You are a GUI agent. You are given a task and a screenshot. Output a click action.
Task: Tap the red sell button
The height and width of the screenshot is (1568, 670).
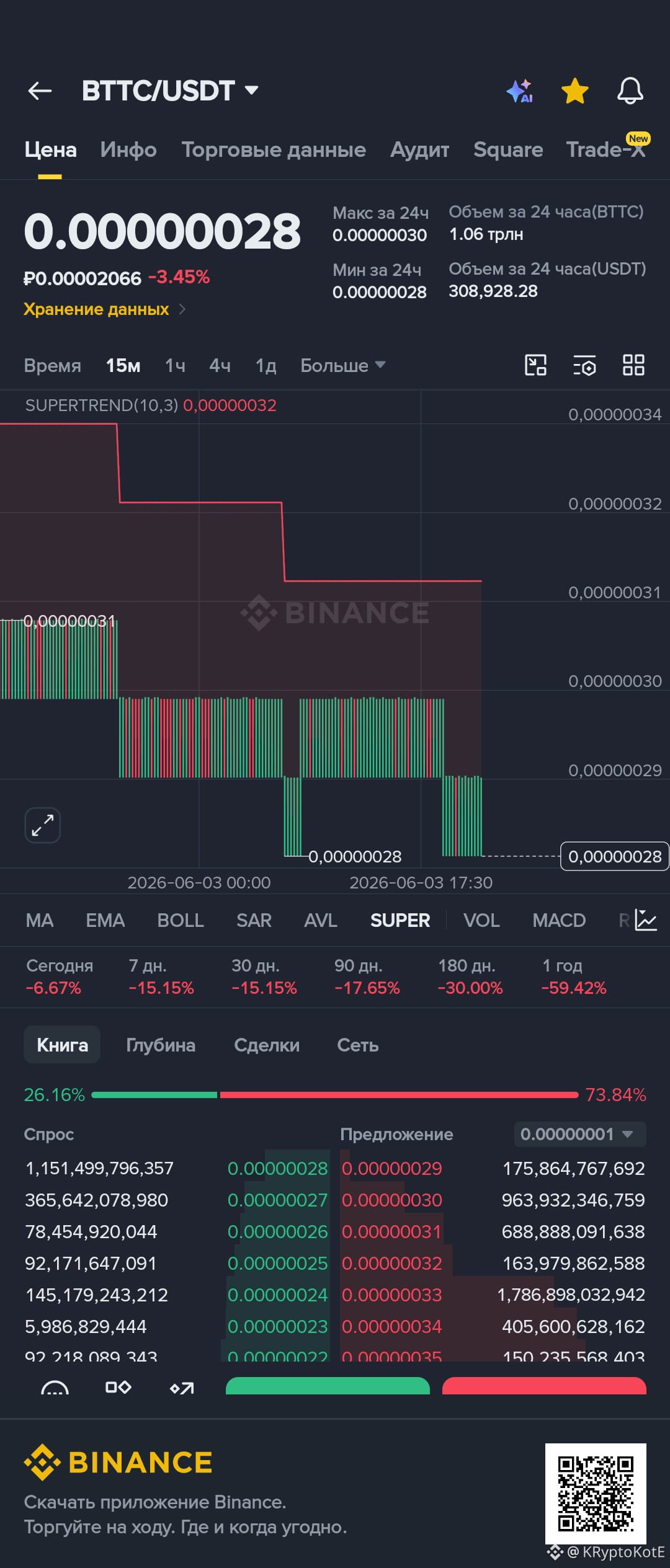(544, 1386)
